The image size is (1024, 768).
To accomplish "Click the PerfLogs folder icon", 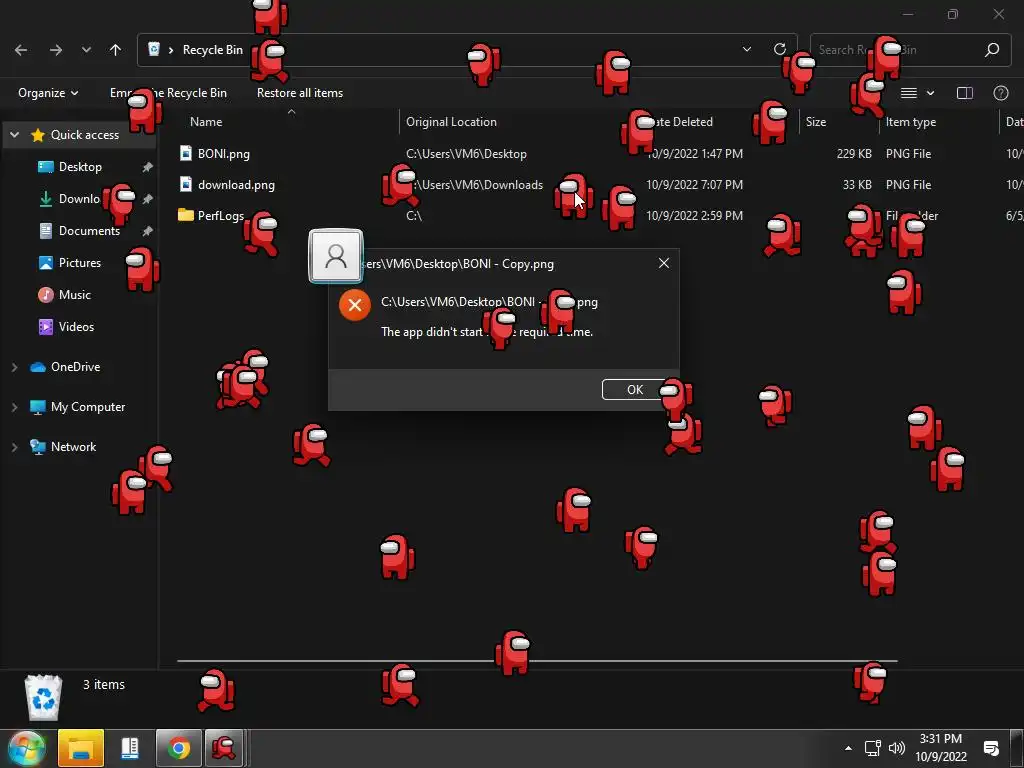I will pos(185,215).
